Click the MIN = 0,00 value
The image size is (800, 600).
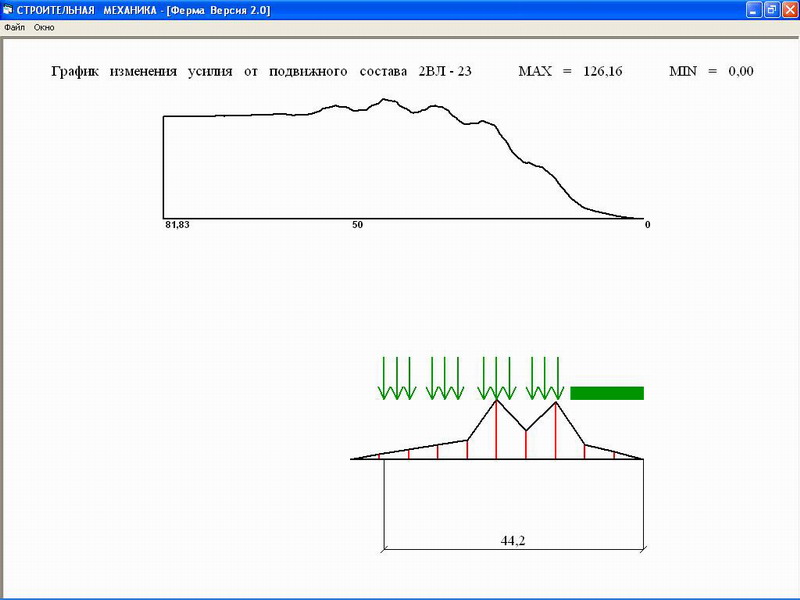click(711, 71)
